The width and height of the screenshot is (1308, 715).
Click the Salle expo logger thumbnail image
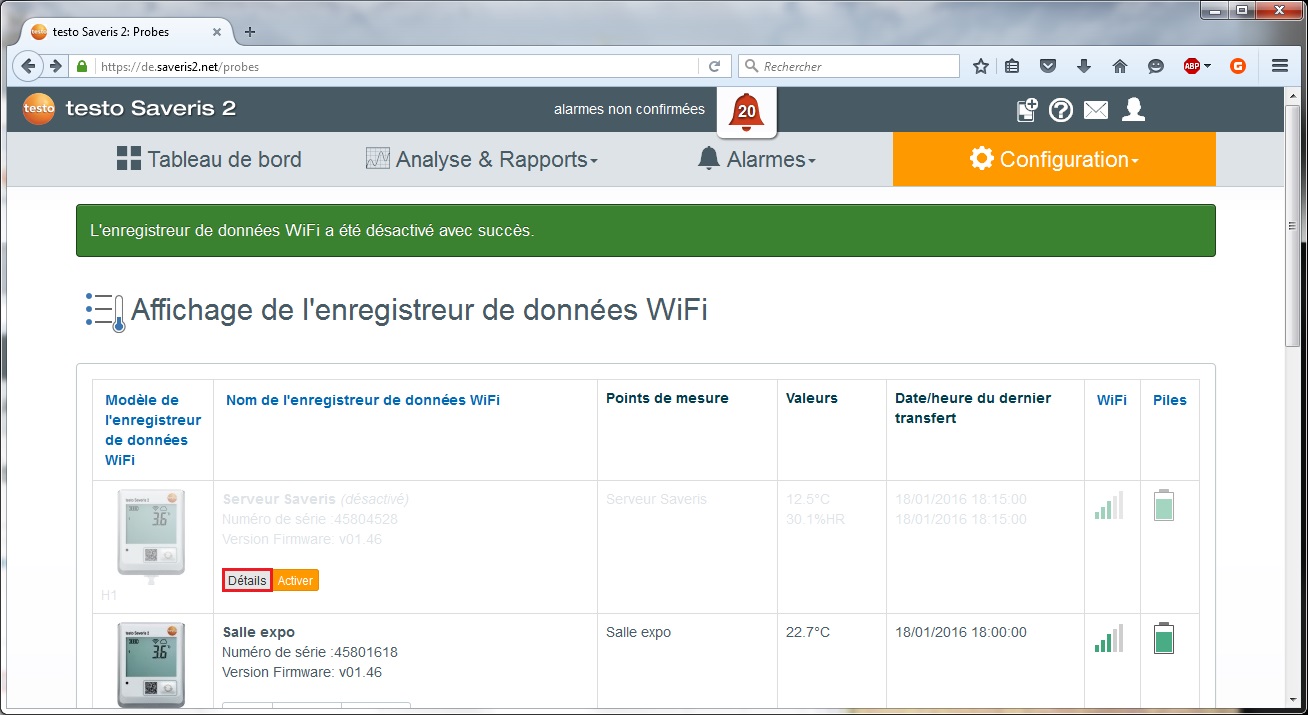click(x=151, y=665)
